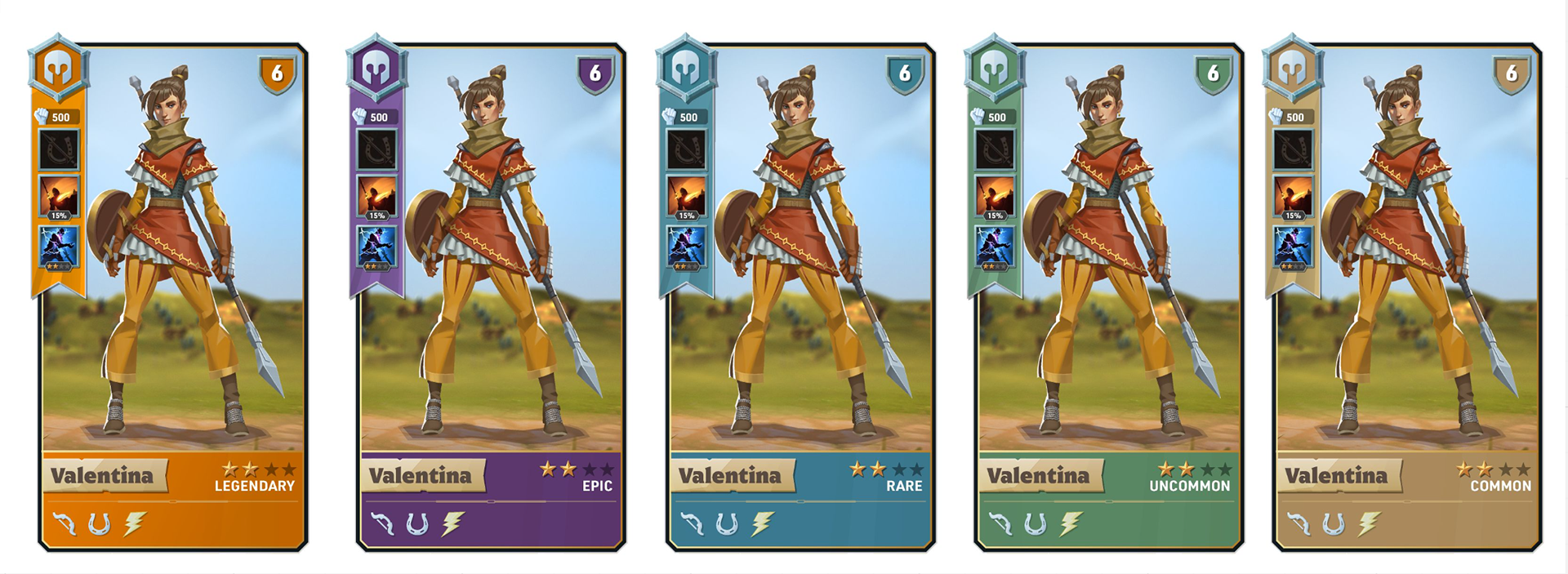
Task: Click the horseshoe trait icon on the Common card
Action: click(x=1334, y=523)
